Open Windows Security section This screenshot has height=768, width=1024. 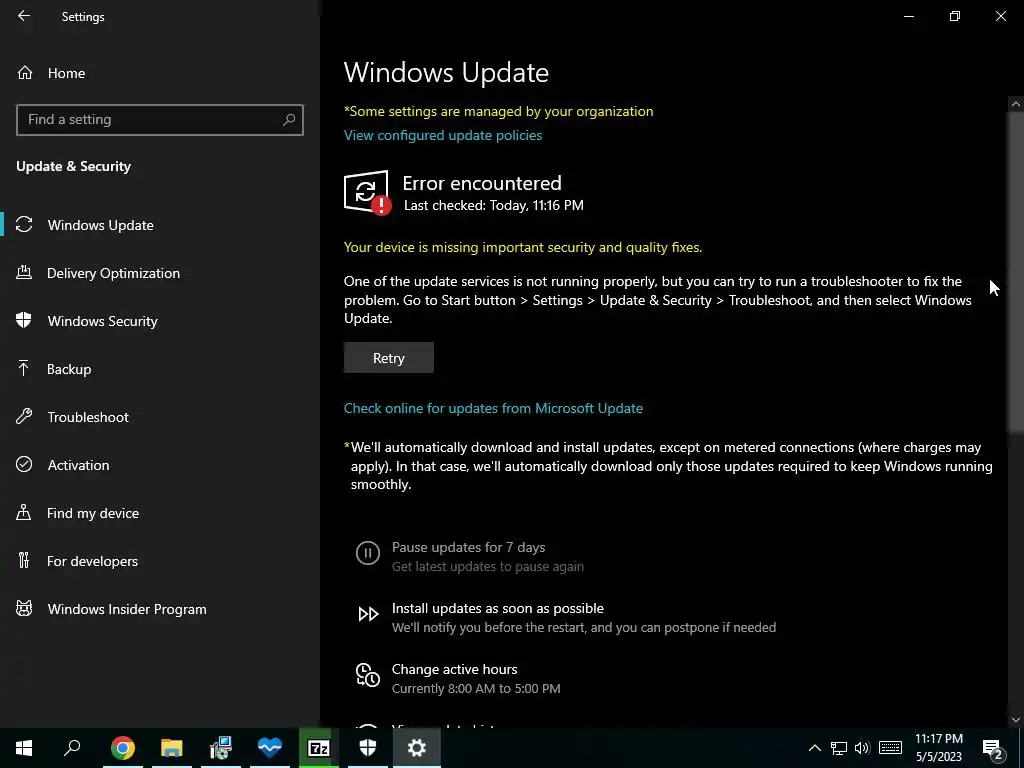[103, 321]
